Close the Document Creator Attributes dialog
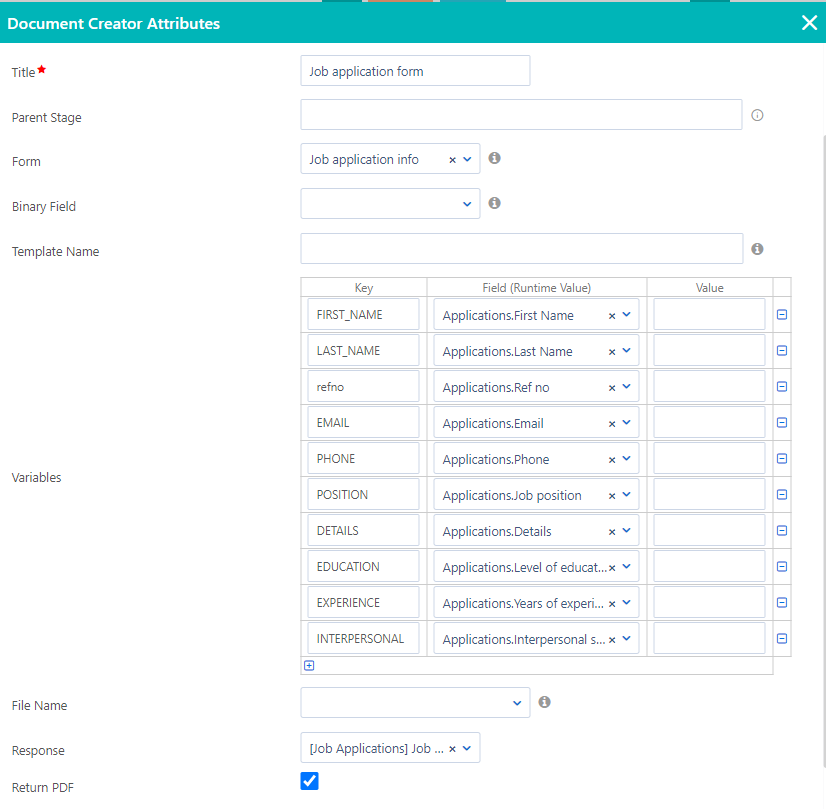 click(809, 22)
